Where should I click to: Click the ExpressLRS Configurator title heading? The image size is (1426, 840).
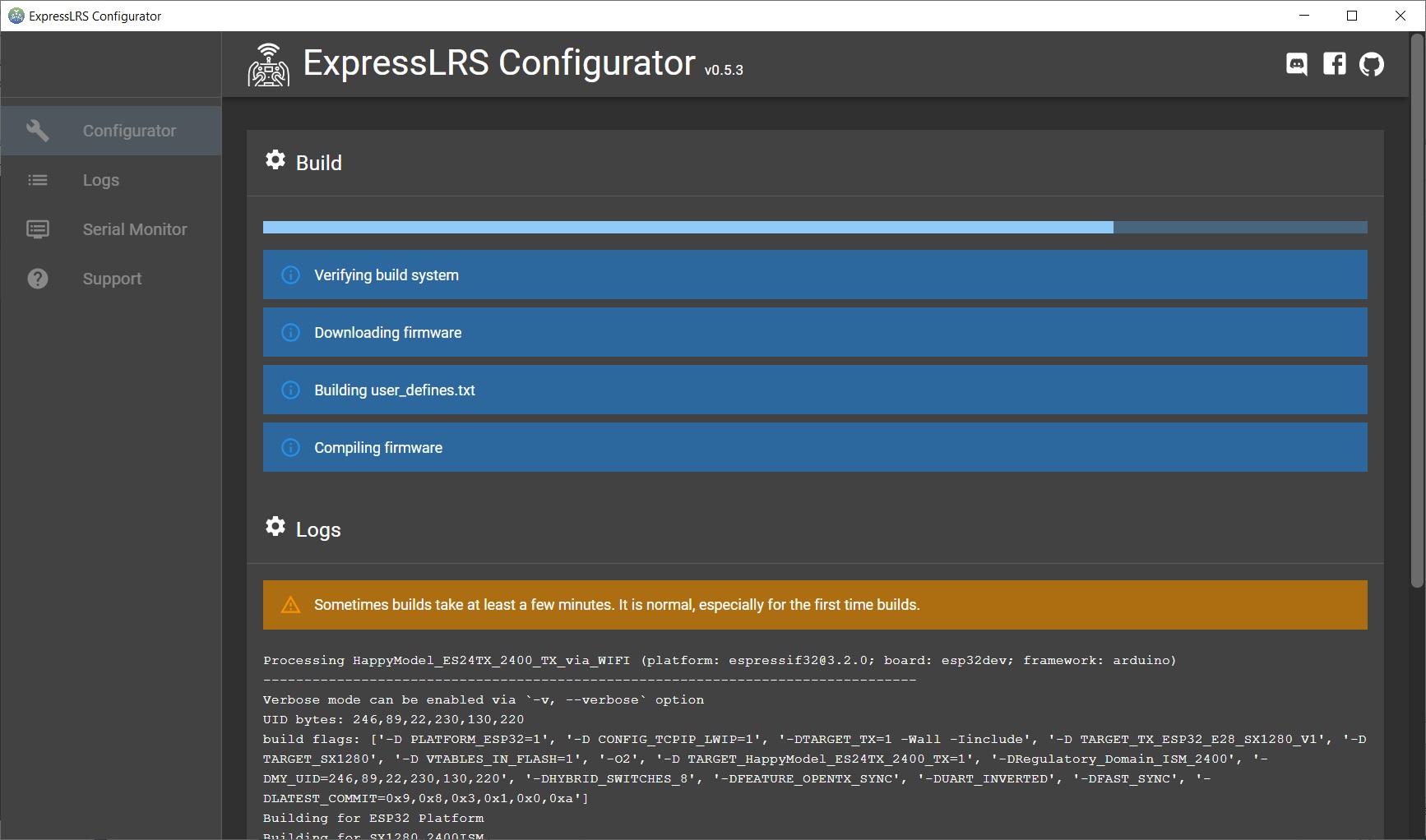(x=499, y=62)
